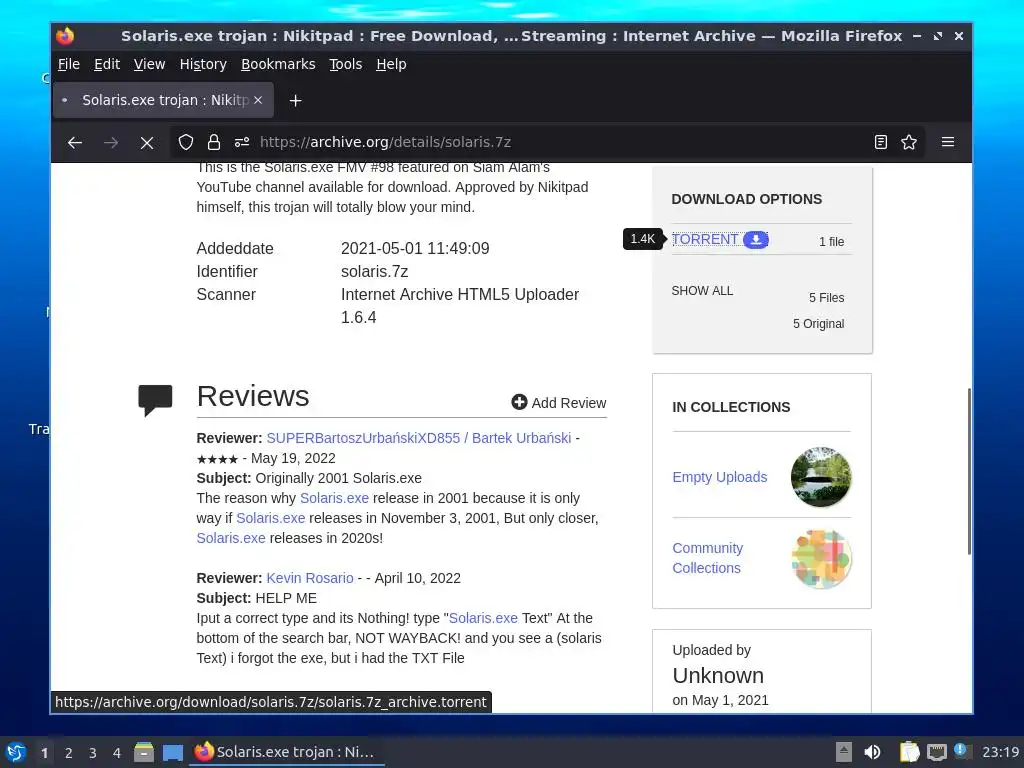Click the show desktop taskbar icon
1024x768 pixels.
[x=172, y=752]
